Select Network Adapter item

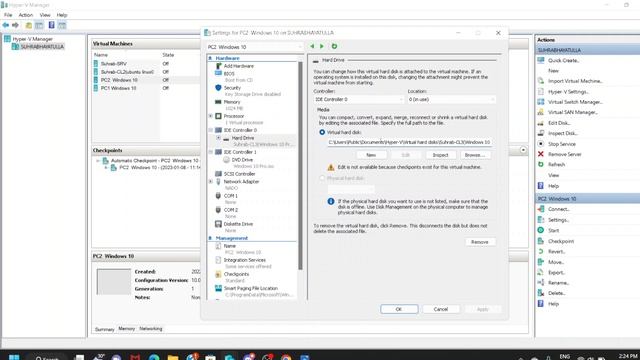click(241, 182)
